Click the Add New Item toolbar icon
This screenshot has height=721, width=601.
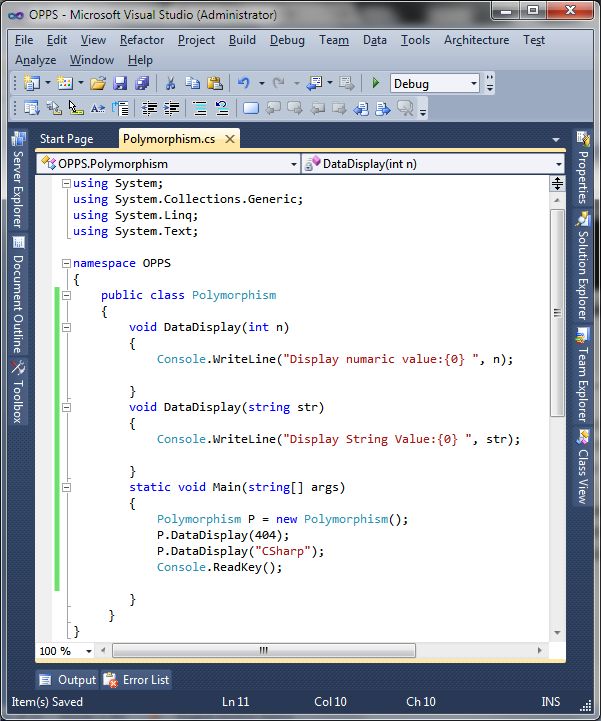tap(65, 83)
